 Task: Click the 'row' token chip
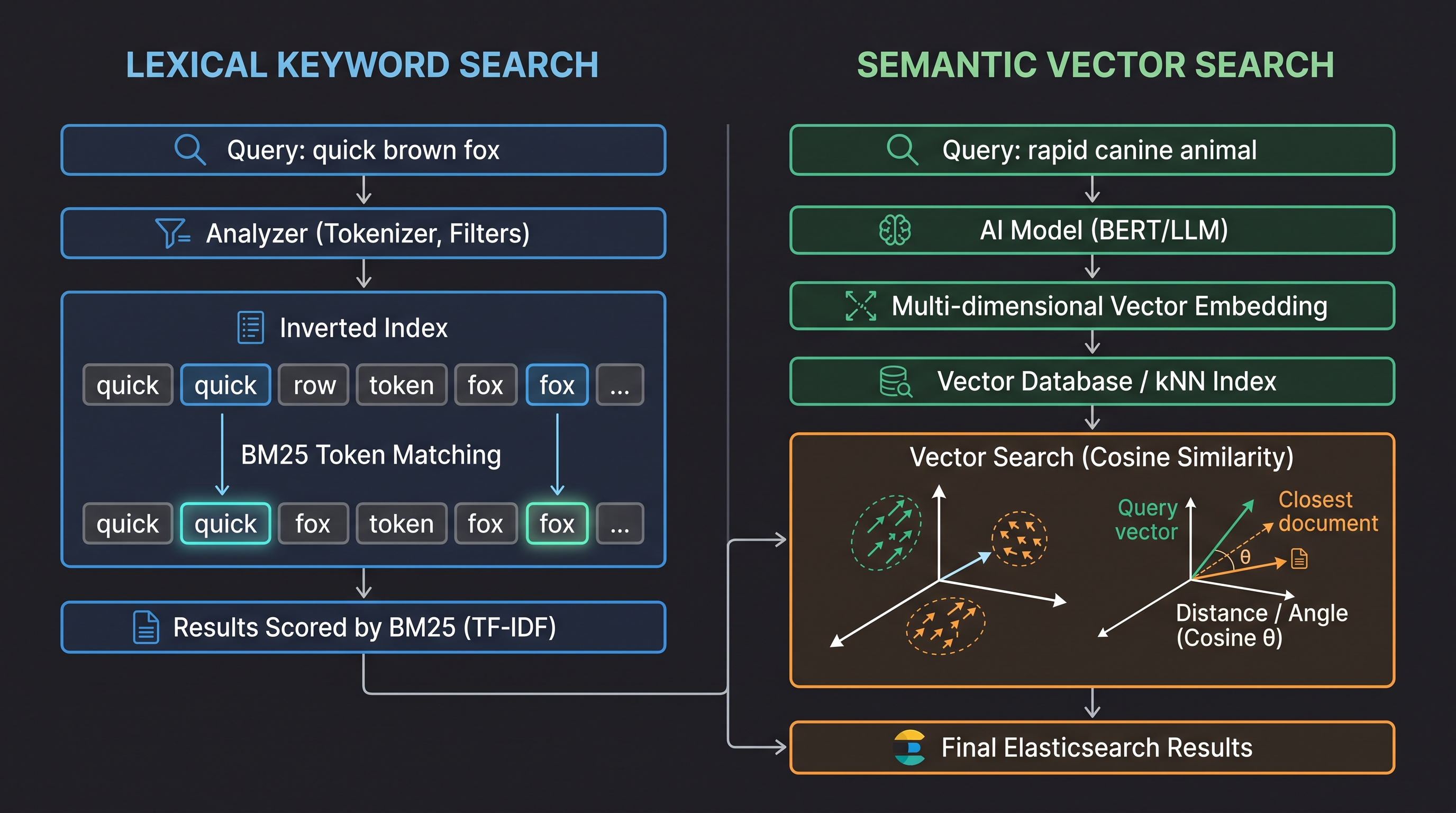tap(314, 385)
